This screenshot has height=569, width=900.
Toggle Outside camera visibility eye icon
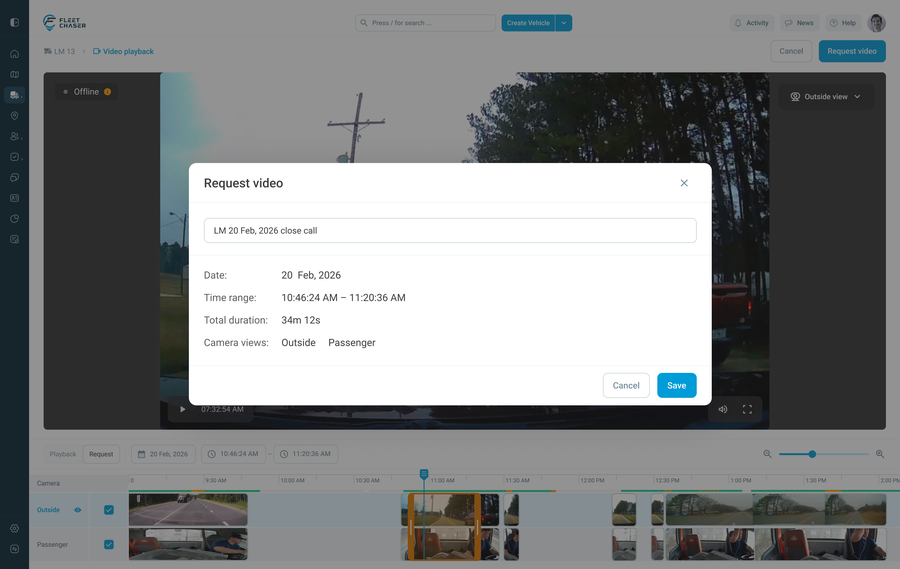(78, 510)
